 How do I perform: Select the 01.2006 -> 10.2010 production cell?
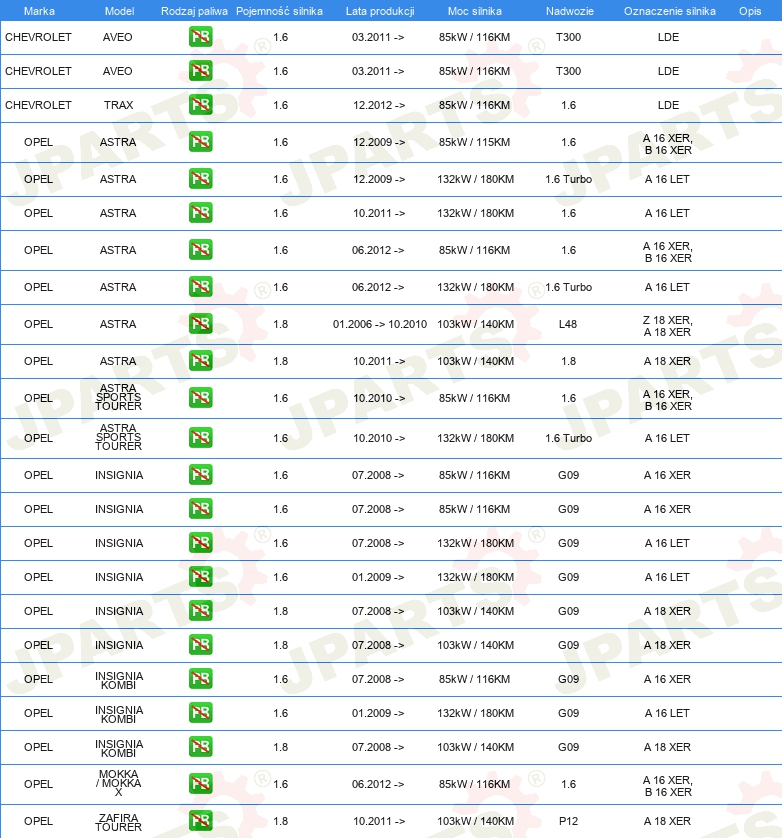(x=380, y=324)
